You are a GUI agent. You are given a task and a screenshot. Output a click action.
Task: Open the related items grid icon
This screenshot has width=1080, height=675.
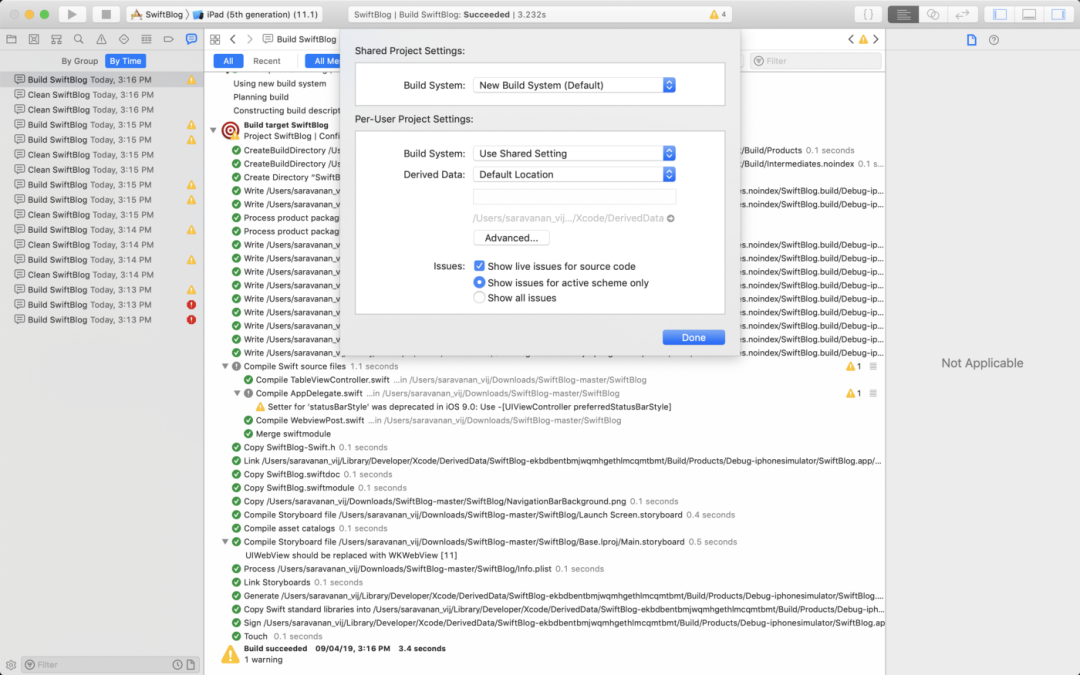pos(215,39)
